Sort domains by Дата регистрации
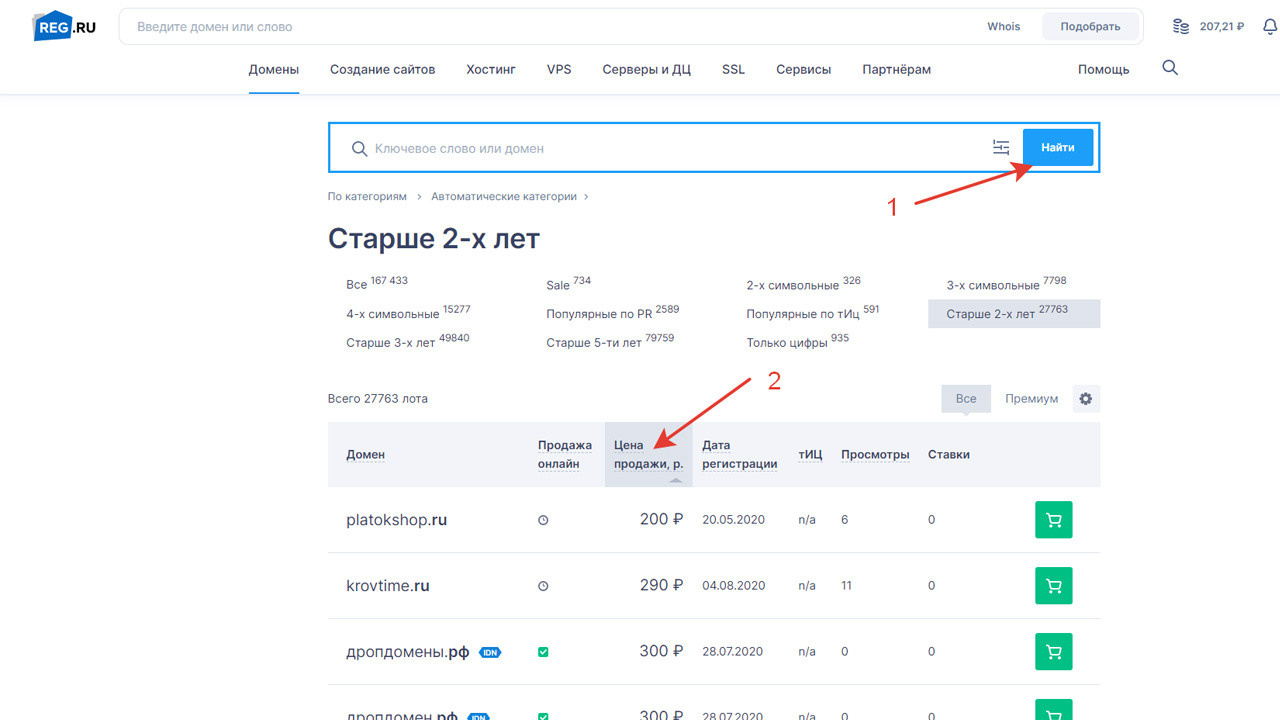1280x720 pixels. click(x=739, y=454)
